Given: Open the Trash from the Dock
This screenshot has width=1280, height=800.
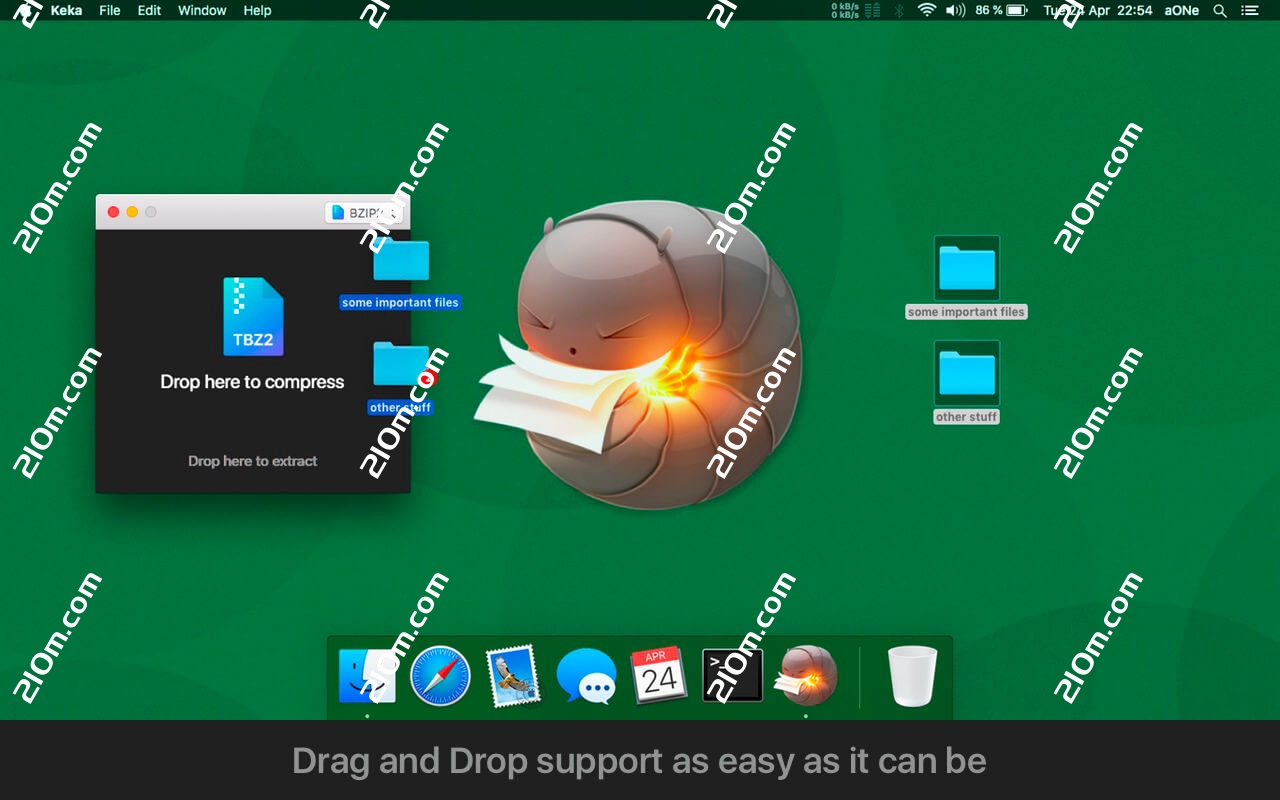Looking at the screenshot, I should [x=911, y=675].
